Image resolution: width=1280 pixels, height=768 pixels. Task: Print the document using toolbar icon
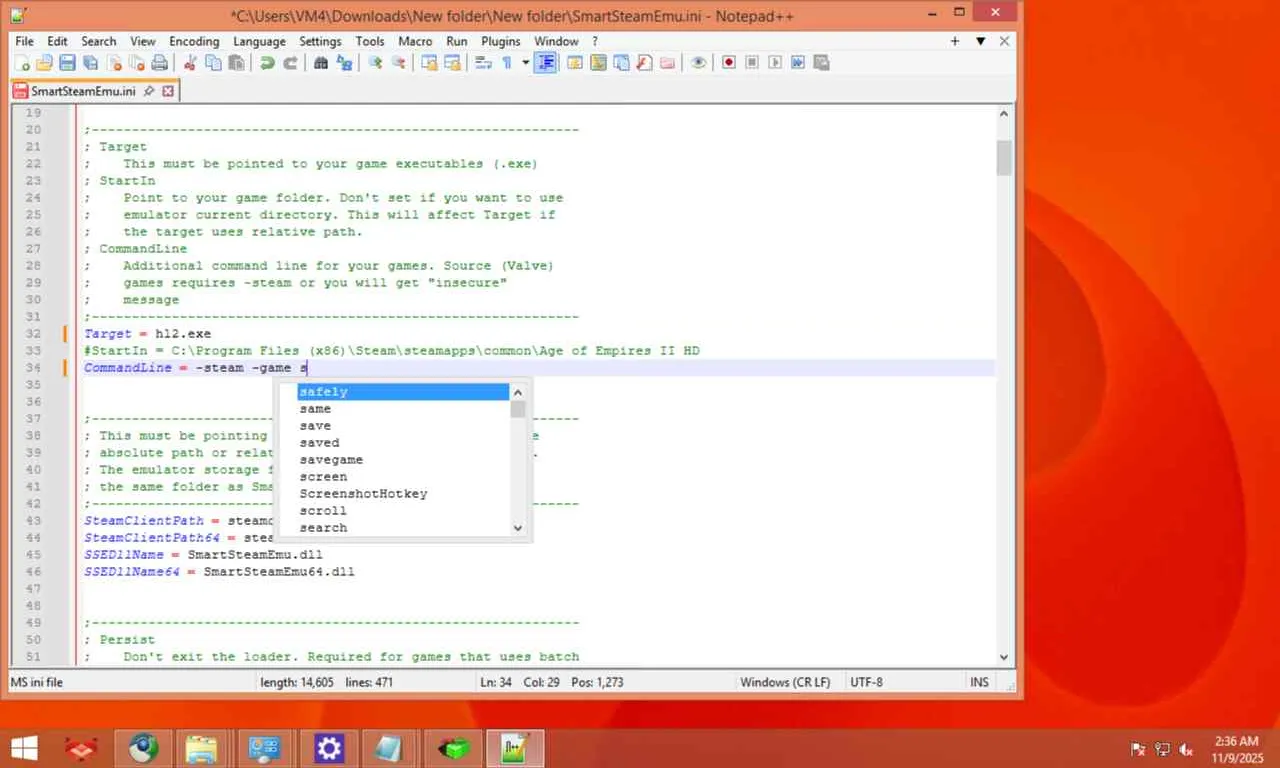pyautogui.click(x=159, y=62)
